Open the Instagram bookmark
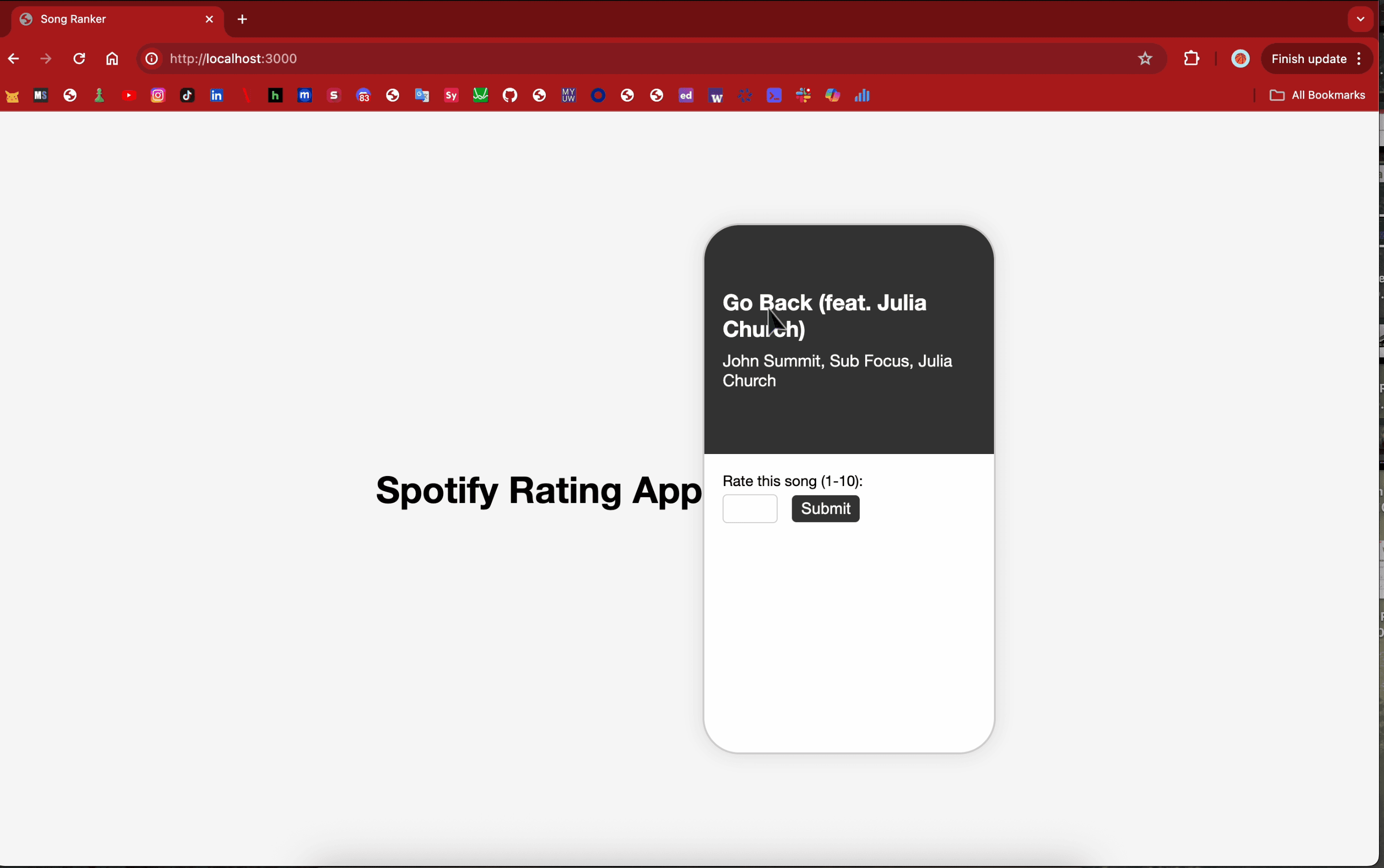The height and width of the screenshot is (868, 1384). [x=158, y=96]
